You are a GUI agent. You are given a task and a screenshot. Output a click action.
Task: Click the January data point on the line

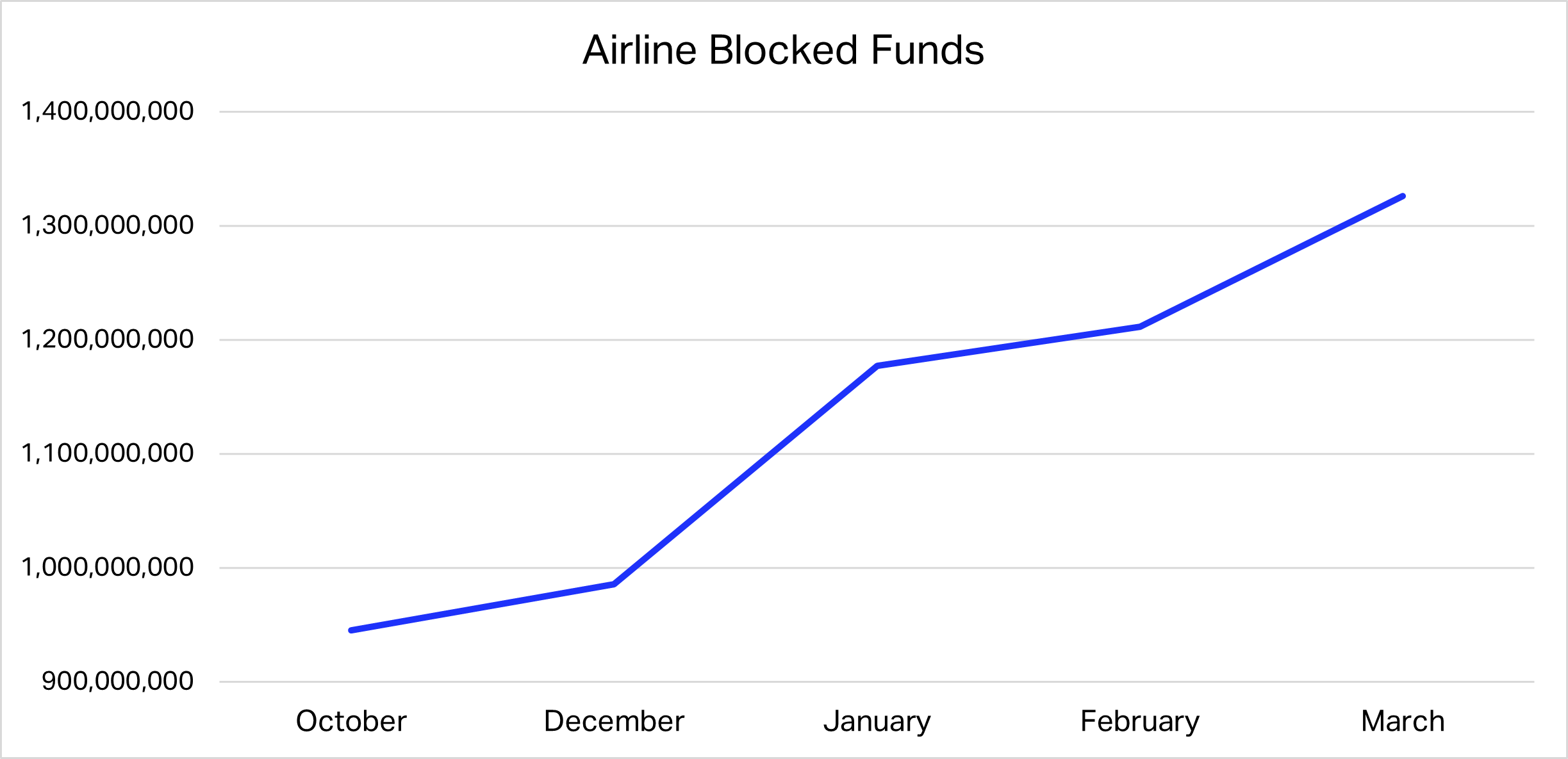(x=877, y=366)
